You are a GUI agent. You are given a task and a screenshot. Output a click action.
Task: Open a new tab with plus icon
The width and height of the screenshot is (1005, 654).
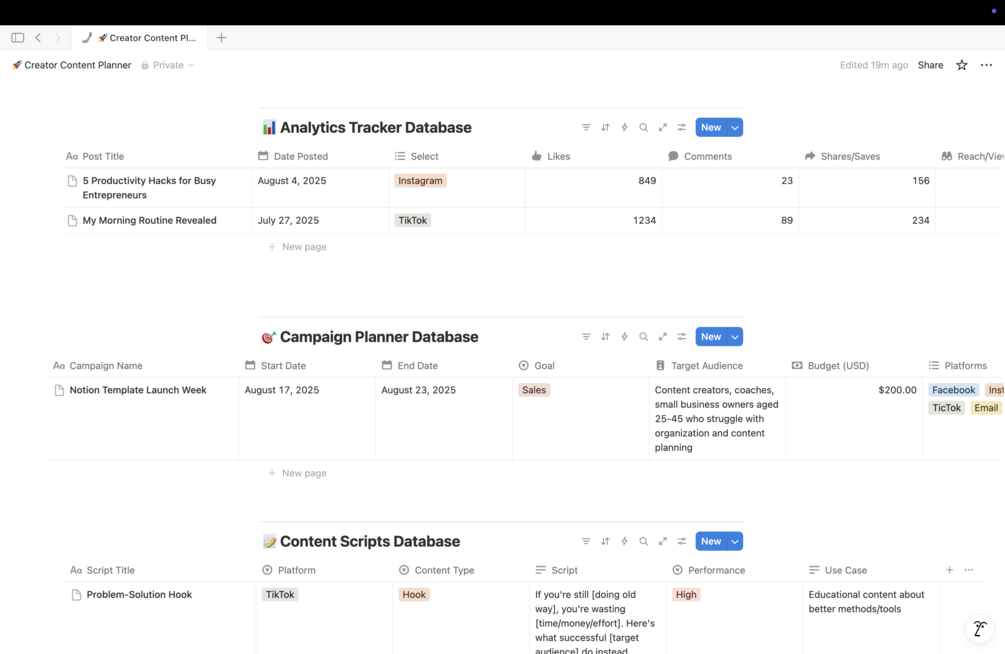coord(221,38)
